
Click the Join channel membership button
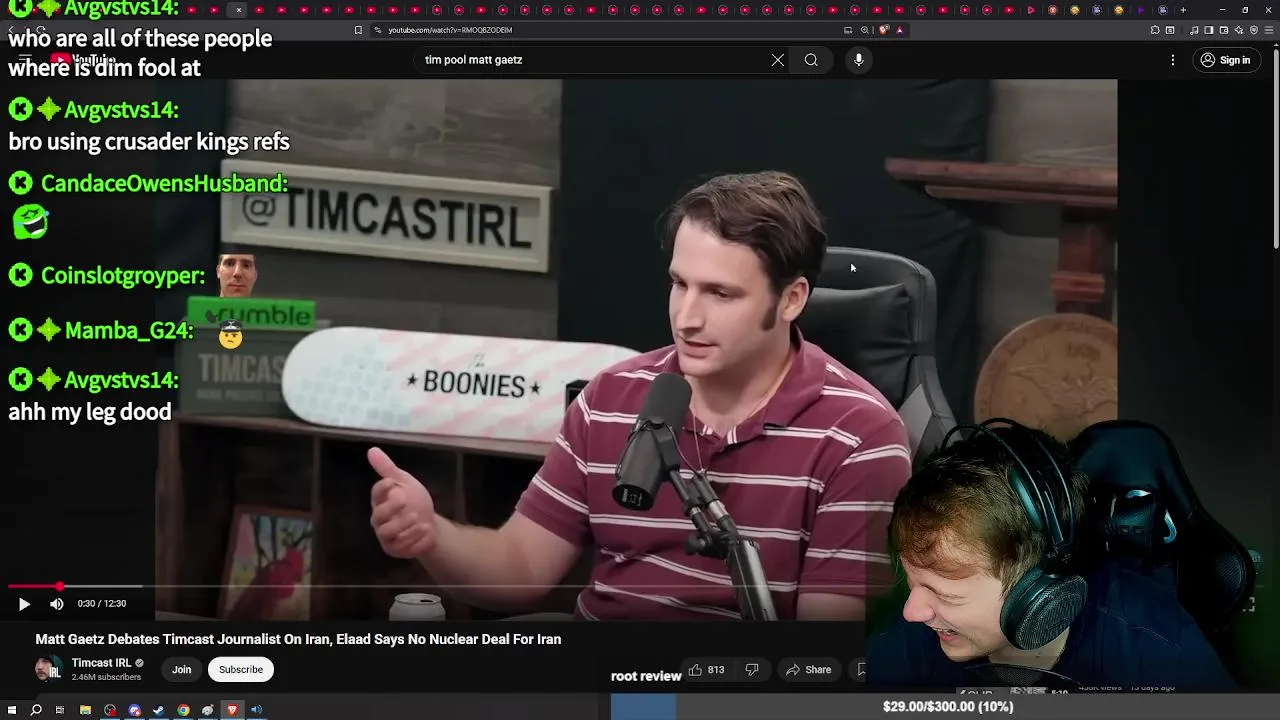pyautogui.click(x=181, y=670)
